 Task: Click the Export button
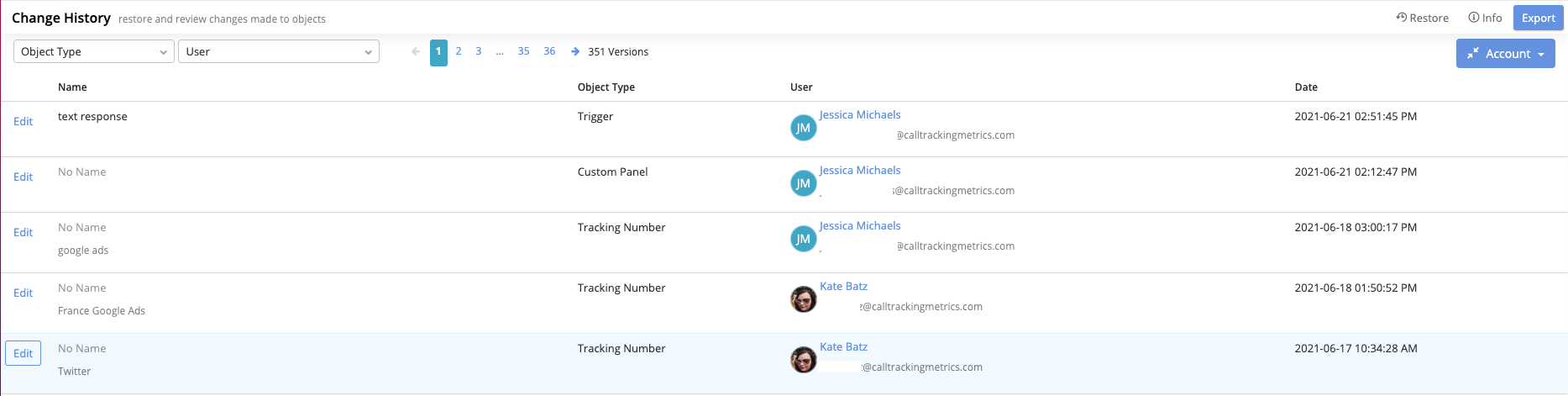click(1538, 18)
